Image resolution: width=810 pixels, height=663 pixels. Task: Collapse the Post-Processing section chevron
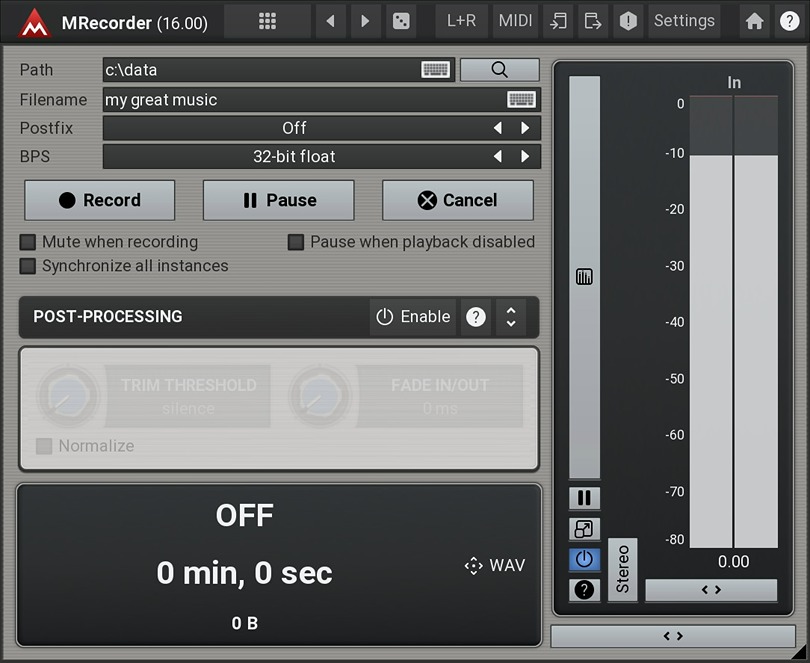511,316
